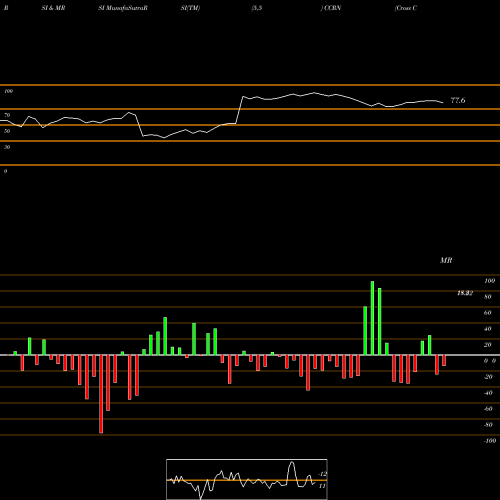Click the longest red bar in MR histogram
This screenshot has width=500, height=500.
point(101,394)
